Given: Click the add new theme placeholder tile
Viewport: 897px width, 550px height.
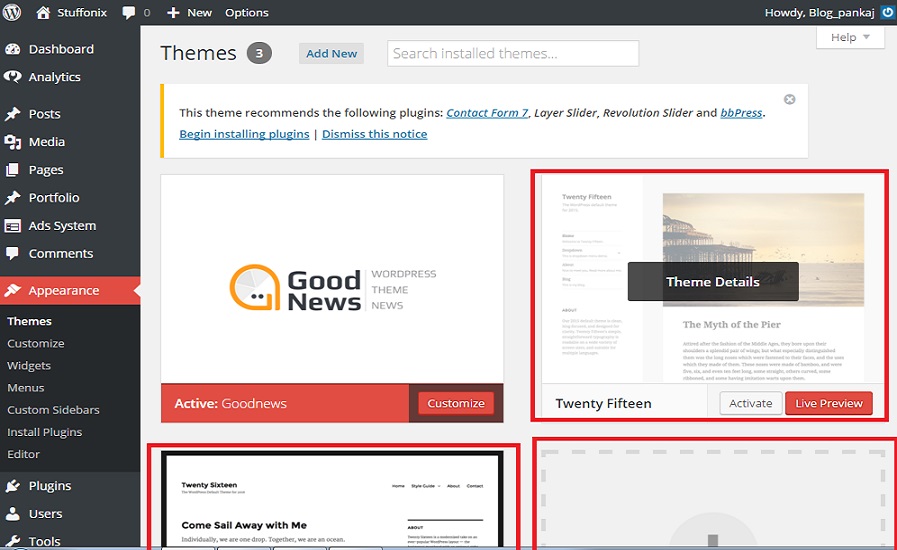Looking at the screenshot, I should tap(713, 498).
